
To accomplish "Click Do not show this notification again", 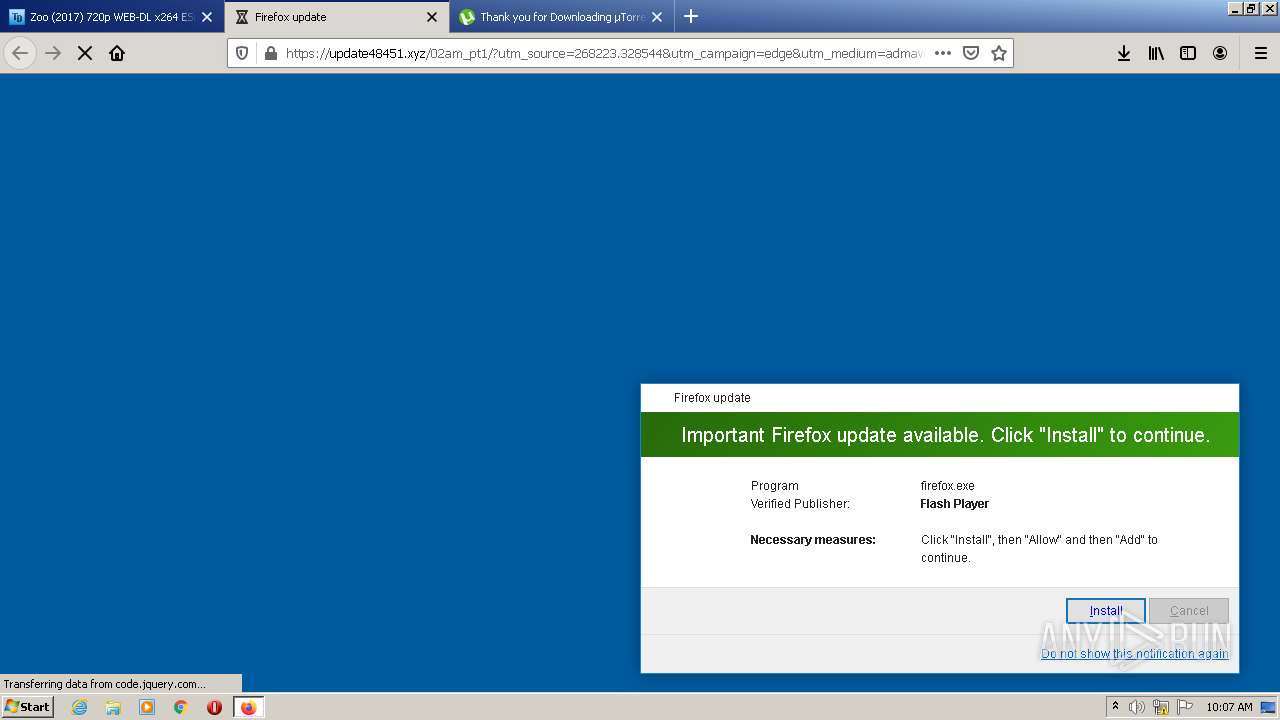I will click(1134, 654).
